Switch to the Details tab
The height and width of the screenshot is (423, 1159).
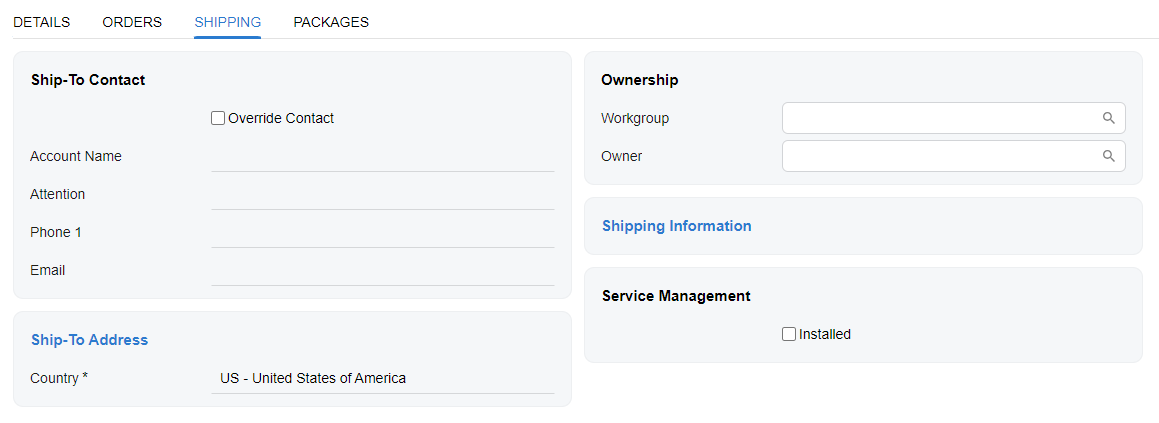pyautogui.click(x=41, y=22)
